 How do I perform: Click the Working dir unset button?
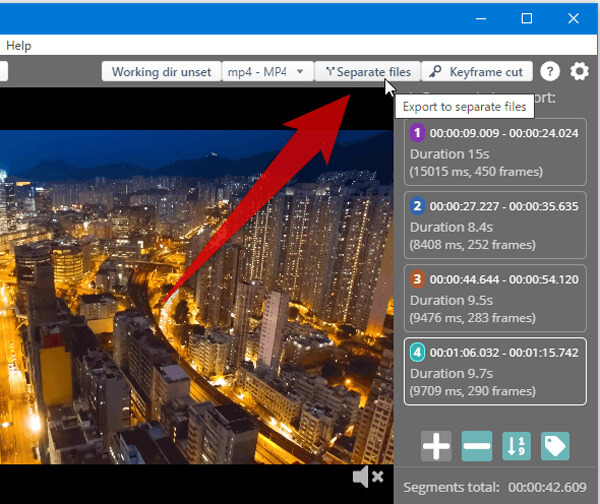click(x=161, y=72)
